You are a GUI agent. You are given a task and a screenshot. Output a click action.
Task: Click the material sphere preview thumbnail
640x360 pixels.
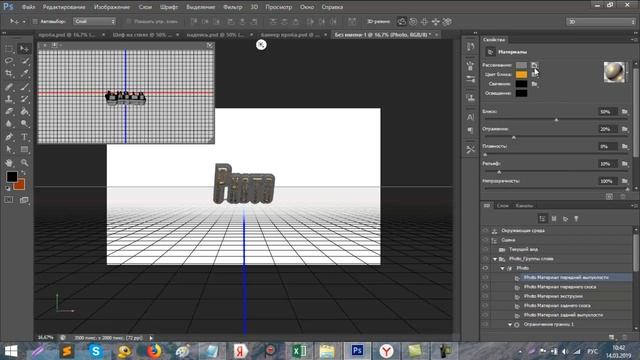(614, 72)
